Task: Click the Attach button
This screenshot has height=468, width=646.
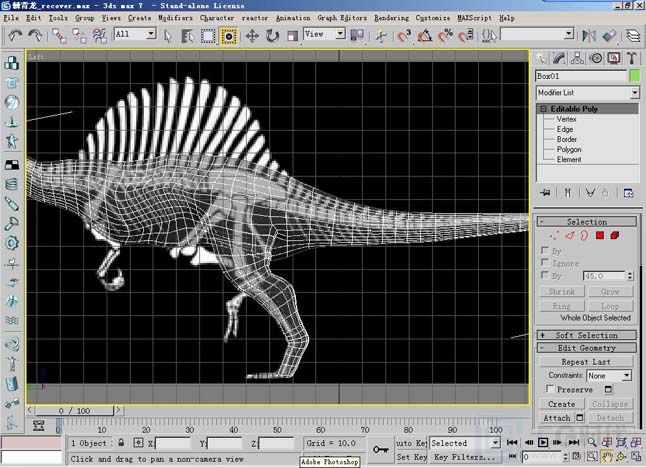Action: (x=557, y=418)
